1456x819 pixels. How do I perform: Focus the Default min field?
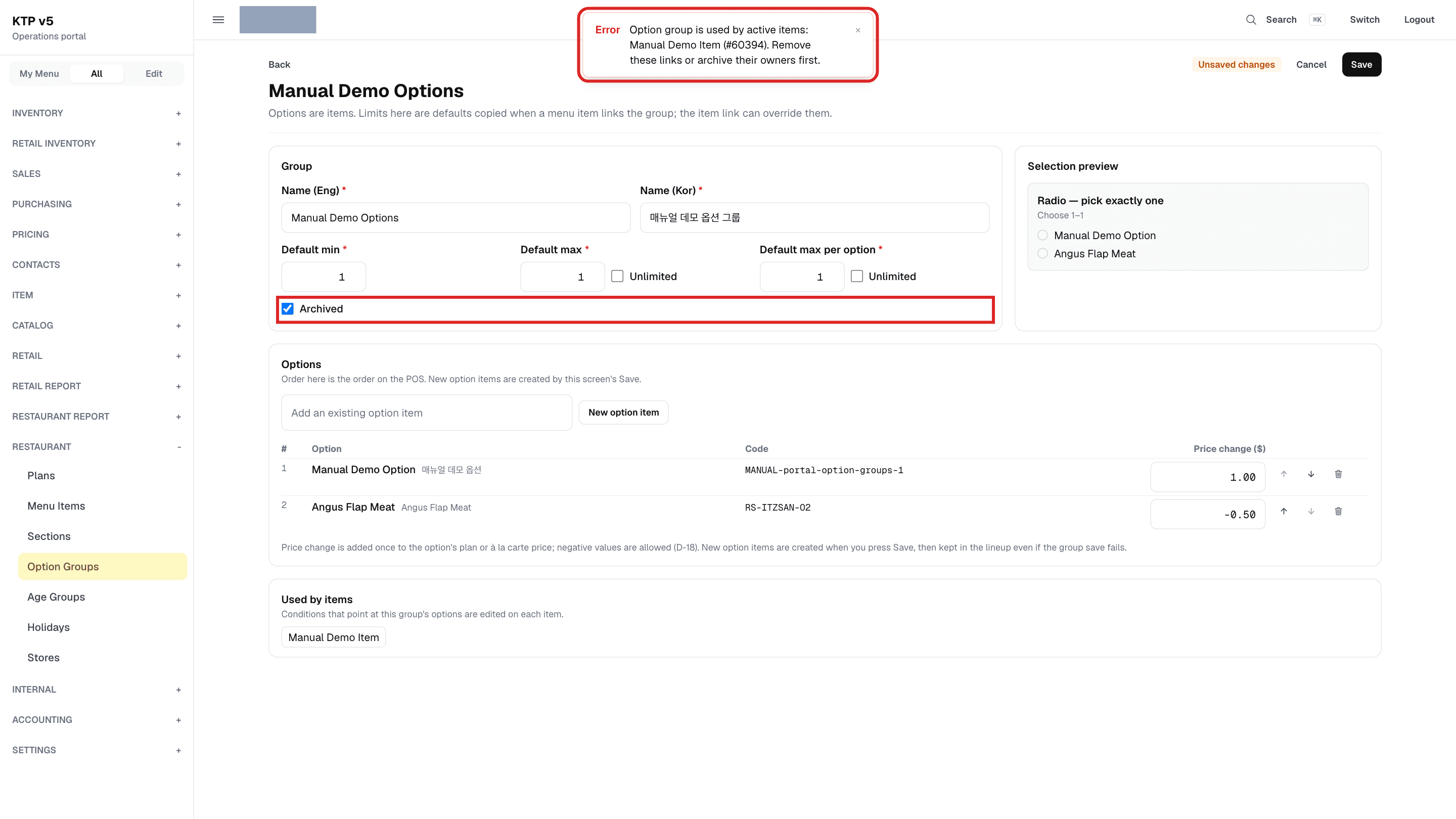(x=324, y=277)
